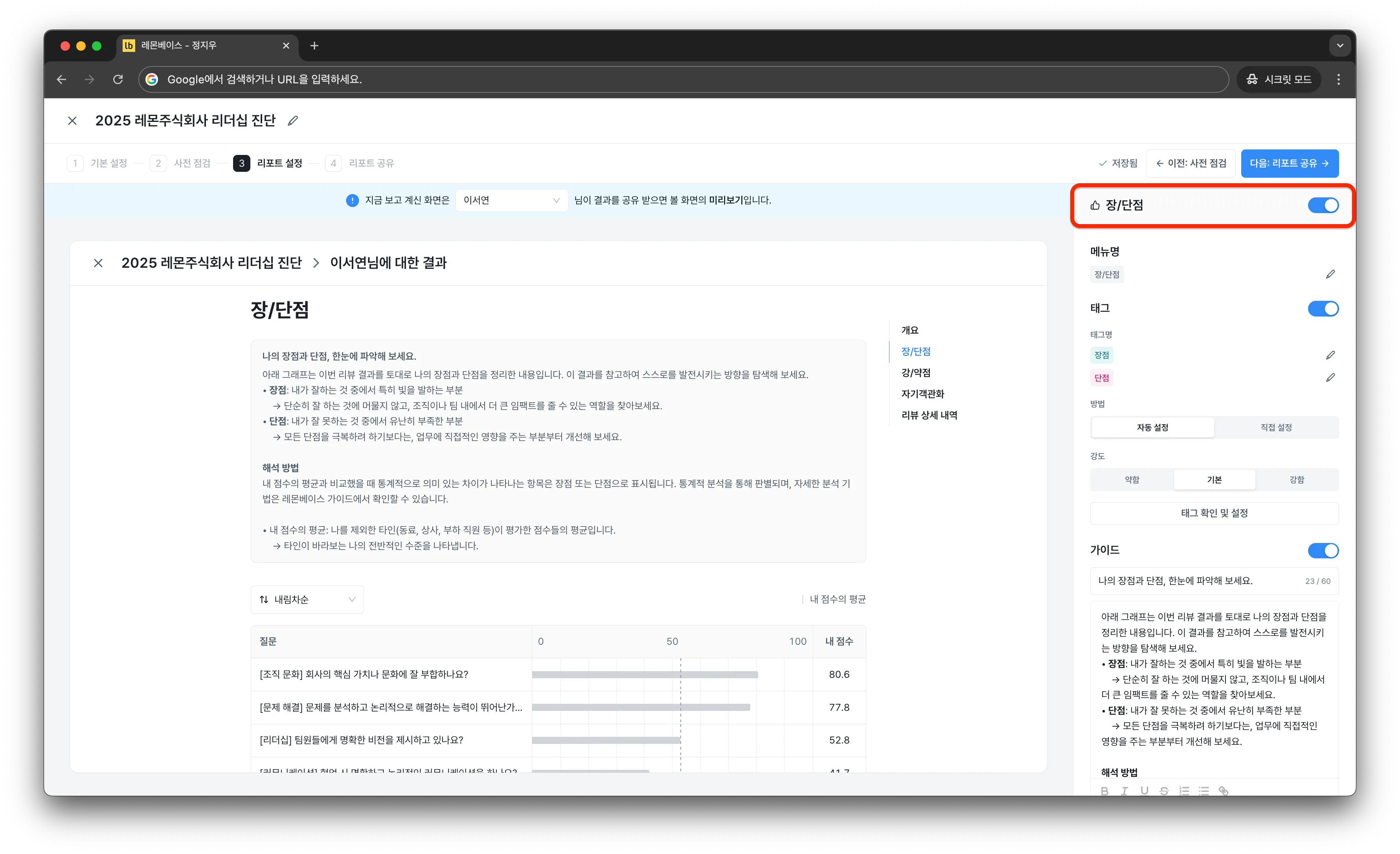Go to step 1 기본 설정
This screenshot has width=1400, height=854.
click(97, 163)
